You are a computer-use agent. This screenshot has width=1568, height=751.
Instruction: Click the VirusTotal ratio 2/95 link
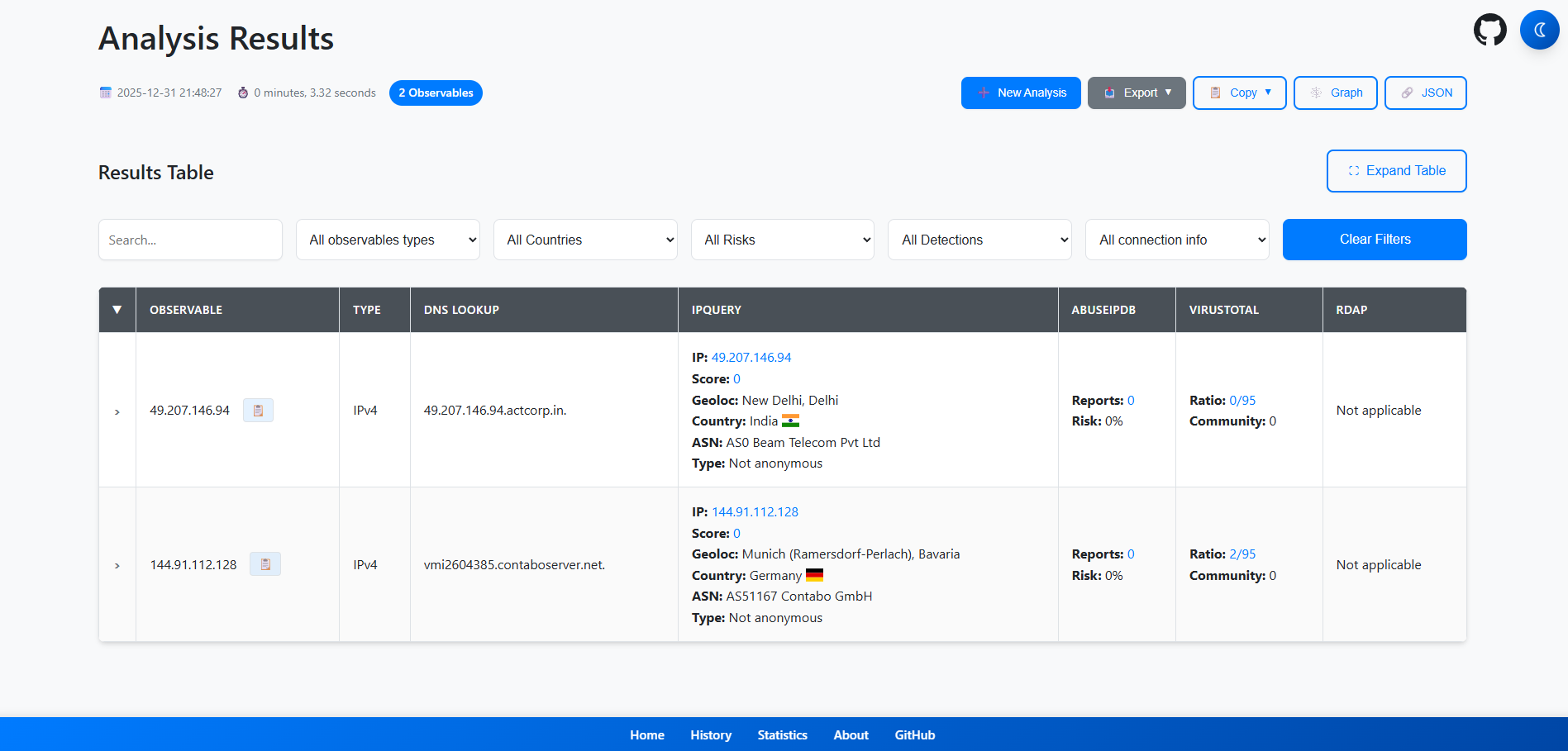point(1242,554)
